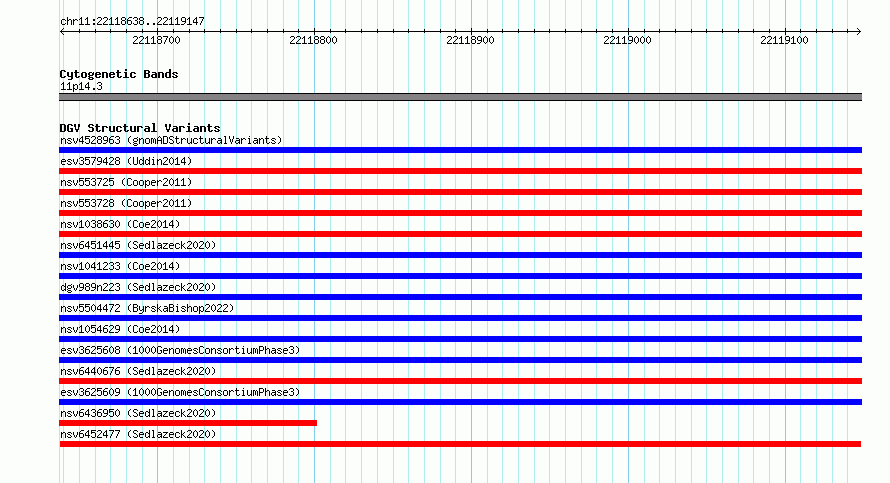
Task: Click the nsv4528963 gnomADStructuralVariants label
Action: pos(171,140)
